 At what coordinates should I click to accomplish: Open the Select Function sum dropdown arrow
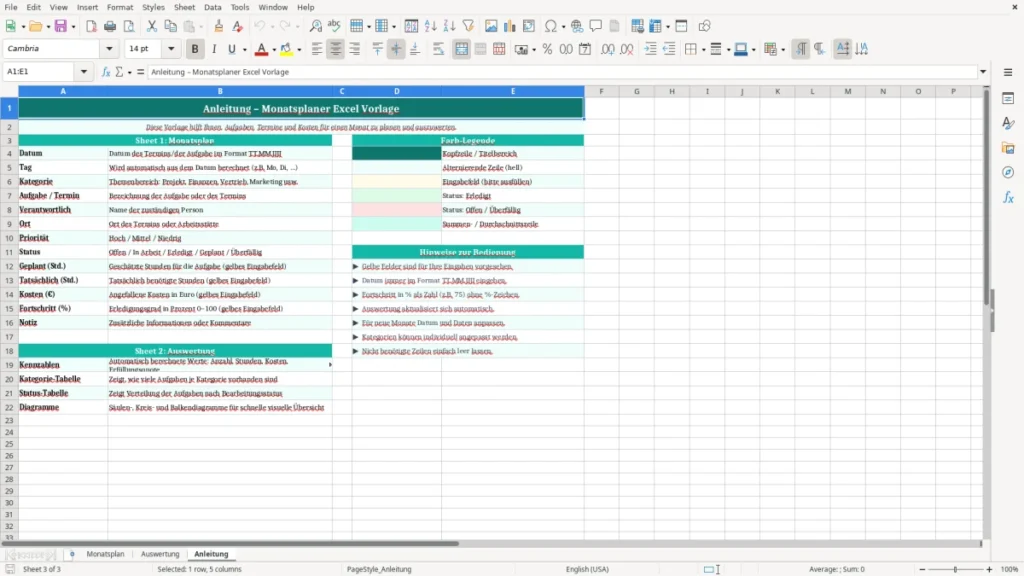(129, 72)
